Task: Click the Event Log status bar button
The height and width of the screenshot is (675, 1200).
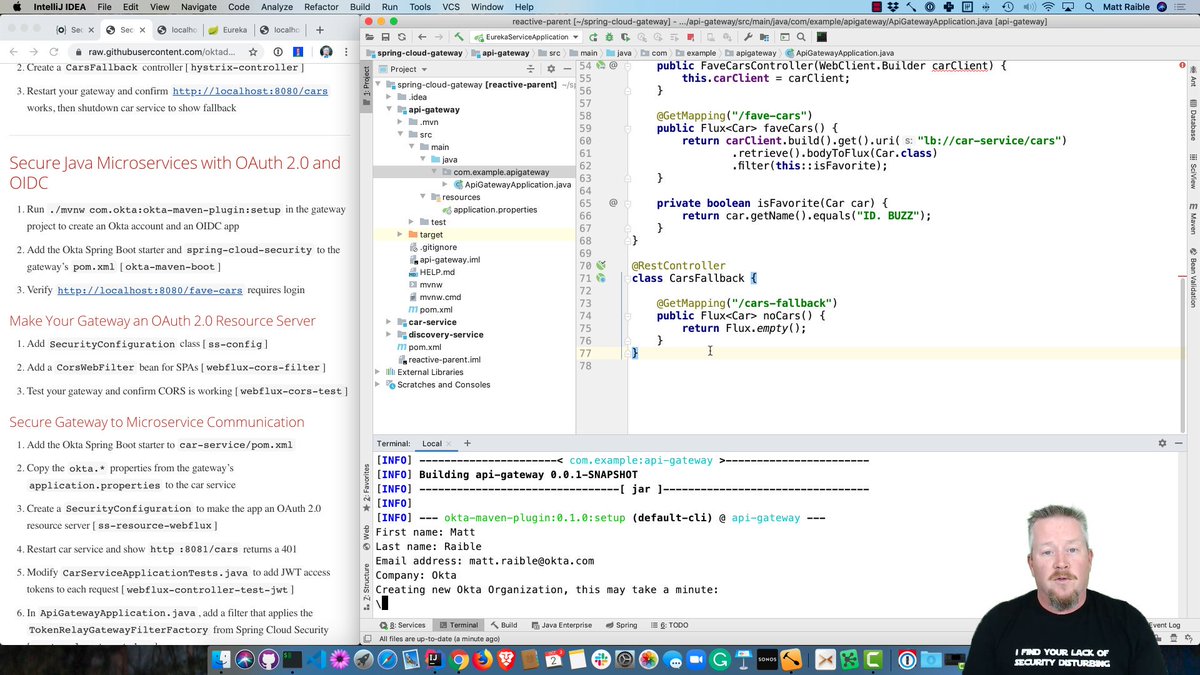Action: coord(1166,625)
